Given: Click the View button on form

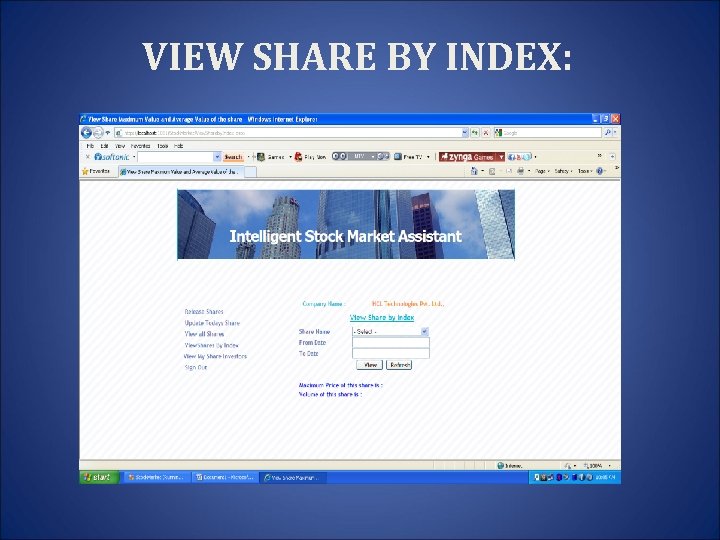Looking at the screenshot, I should click(370, 365).
